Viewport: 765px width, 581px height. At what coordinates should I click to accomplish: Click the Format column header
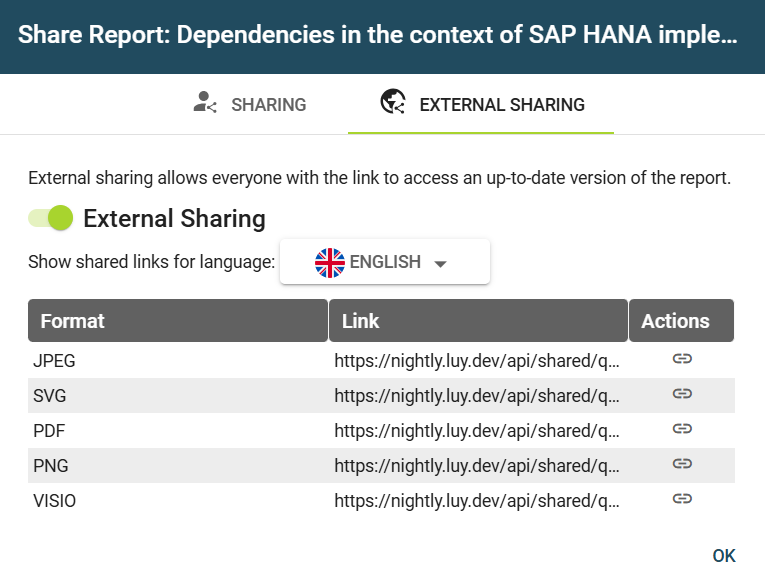177,321
